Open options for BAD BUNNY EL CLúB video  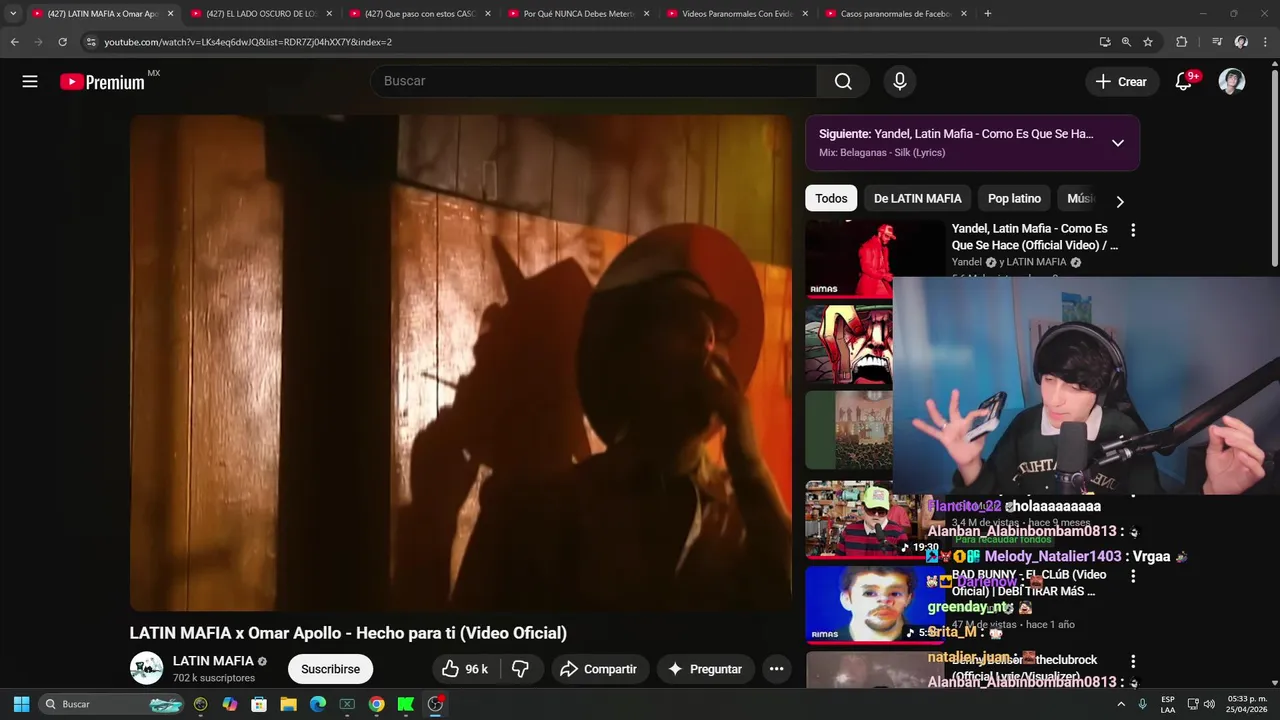tap(1133, 576)
